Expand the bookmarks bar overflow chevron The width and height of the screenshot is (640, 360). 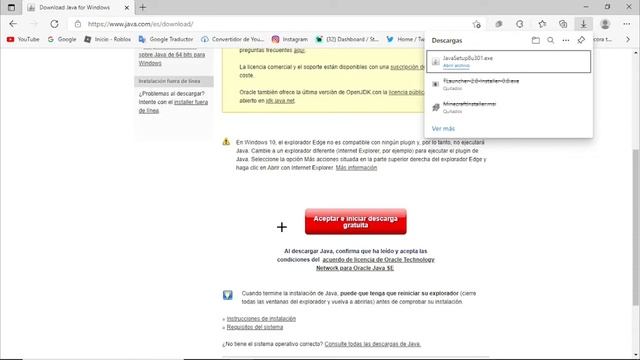[x=628, y=39]
